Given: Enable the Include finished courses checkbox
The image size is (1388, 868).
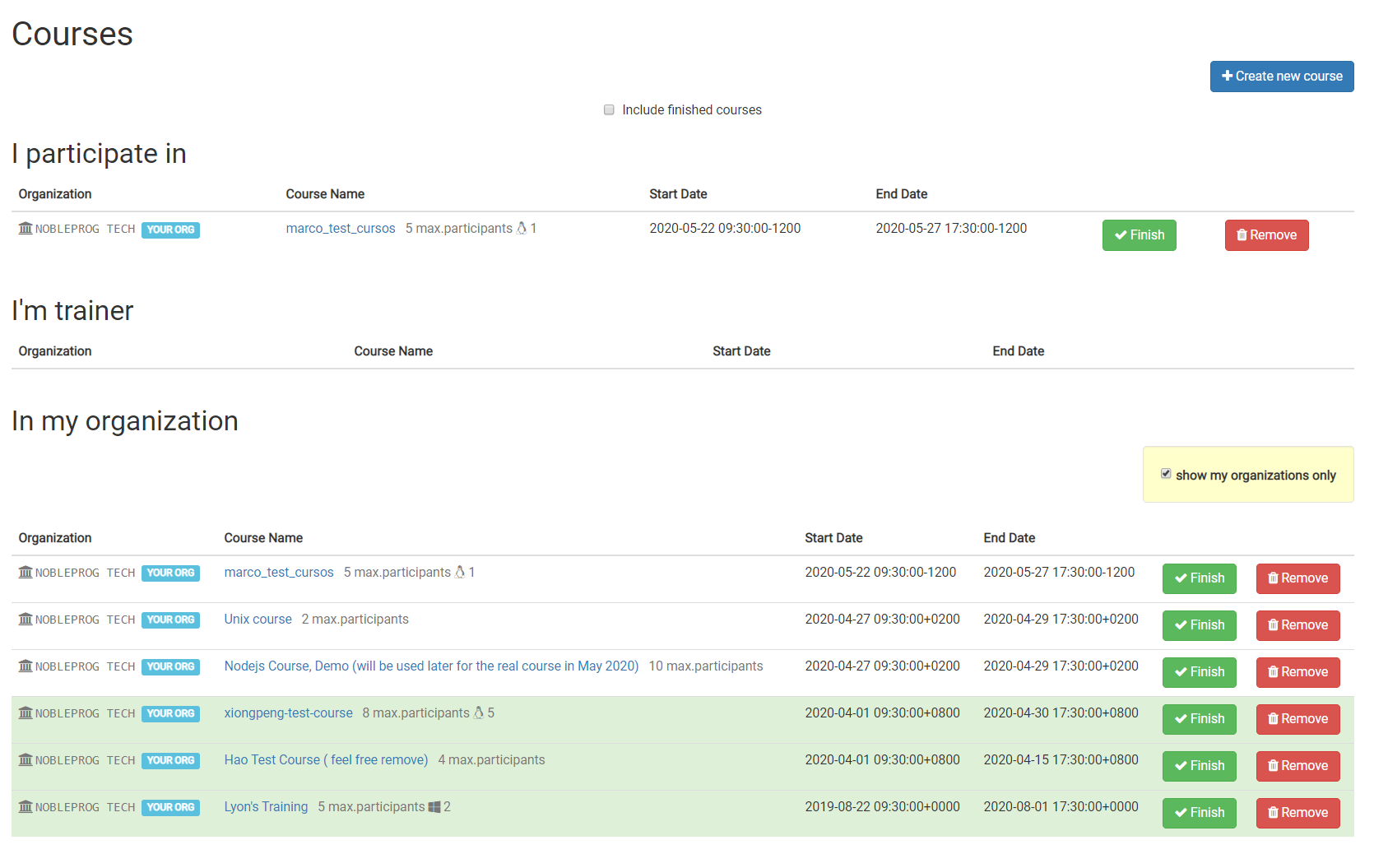Looking at the screenshot, I should pos(609,110).
